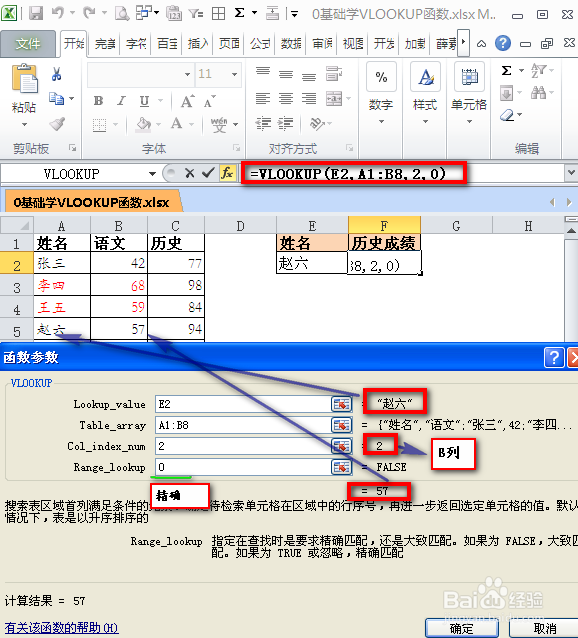Viewport: 578px width, 638px height.
Task: Toggle align text left
Action: pyautogui.click(x=263, y=98)
